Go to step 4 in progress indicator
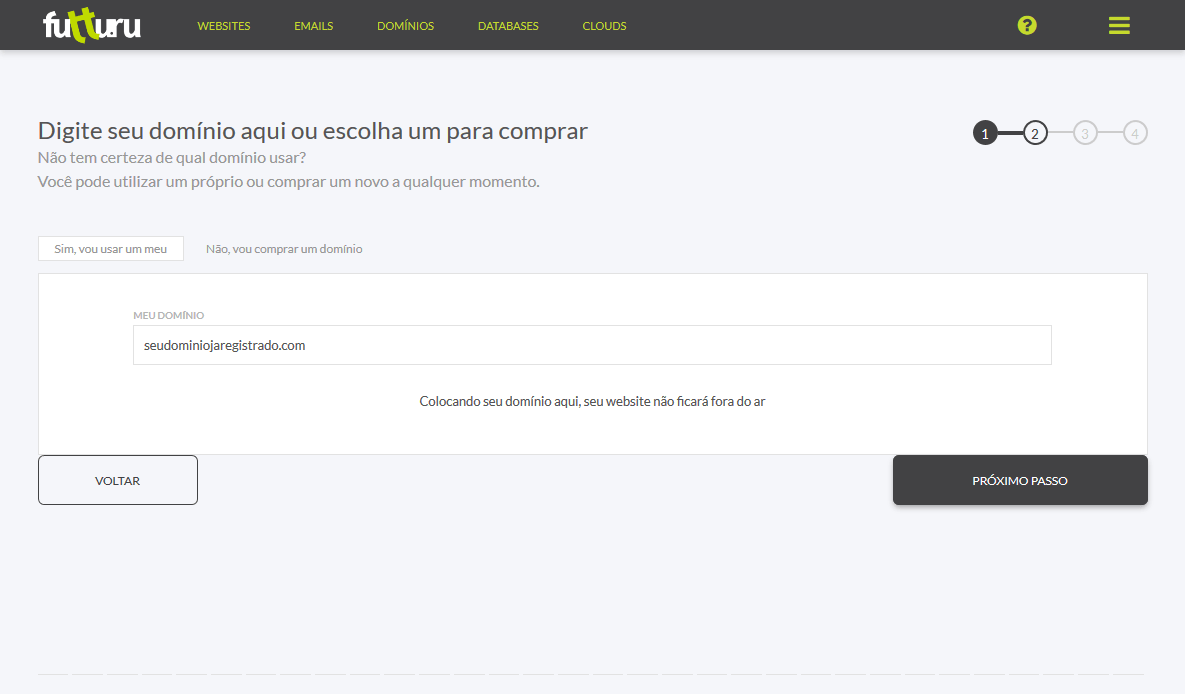Screen dimensions: 1185x694 (x=1134, y=133)
